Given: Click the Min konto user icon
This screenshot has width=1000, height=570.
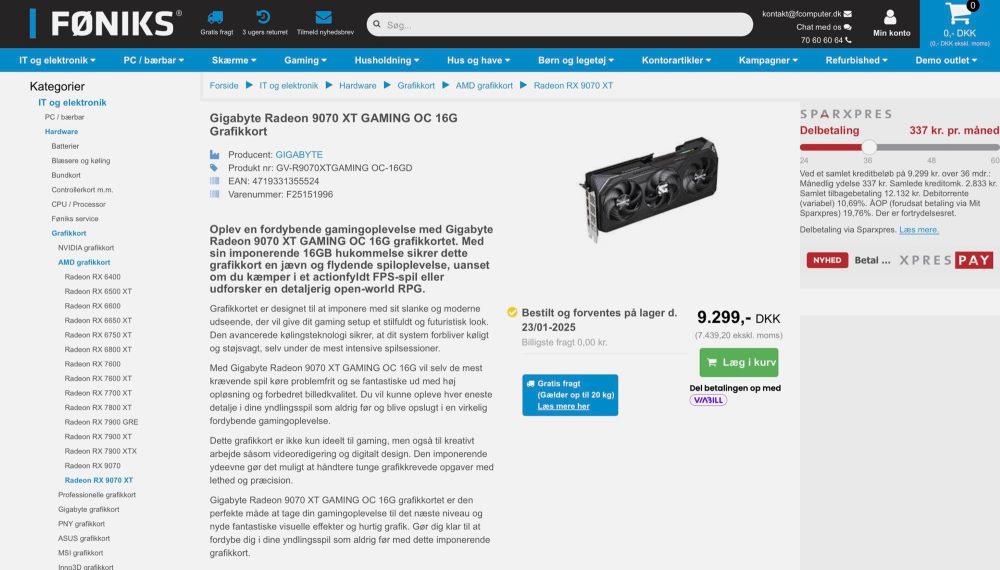Looking at the screenshot, I should coord(890,17).
